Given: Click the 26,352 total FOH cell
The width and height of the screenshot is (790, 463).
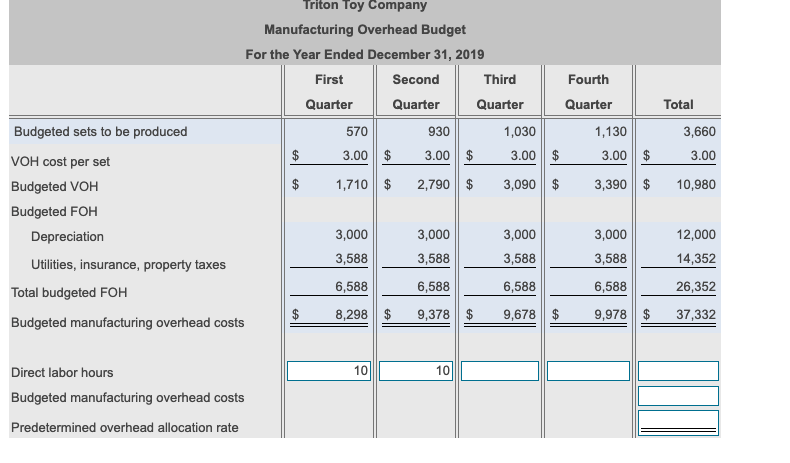Looking at the screenshot, I should [696, 286].
